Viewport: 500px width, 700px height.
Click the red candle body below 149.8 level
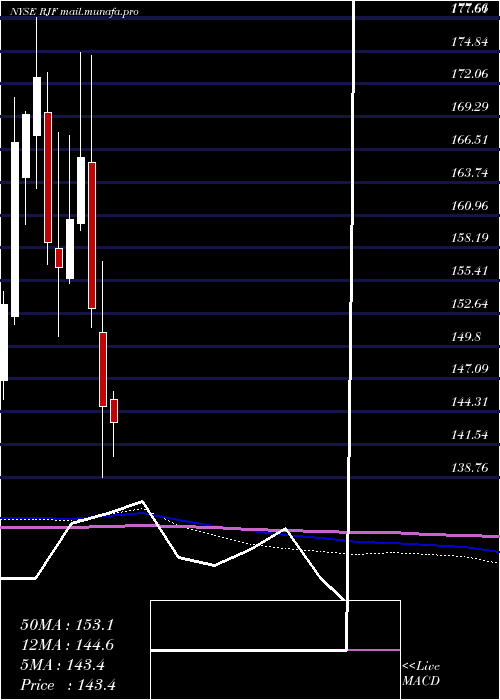pos(103,369)
